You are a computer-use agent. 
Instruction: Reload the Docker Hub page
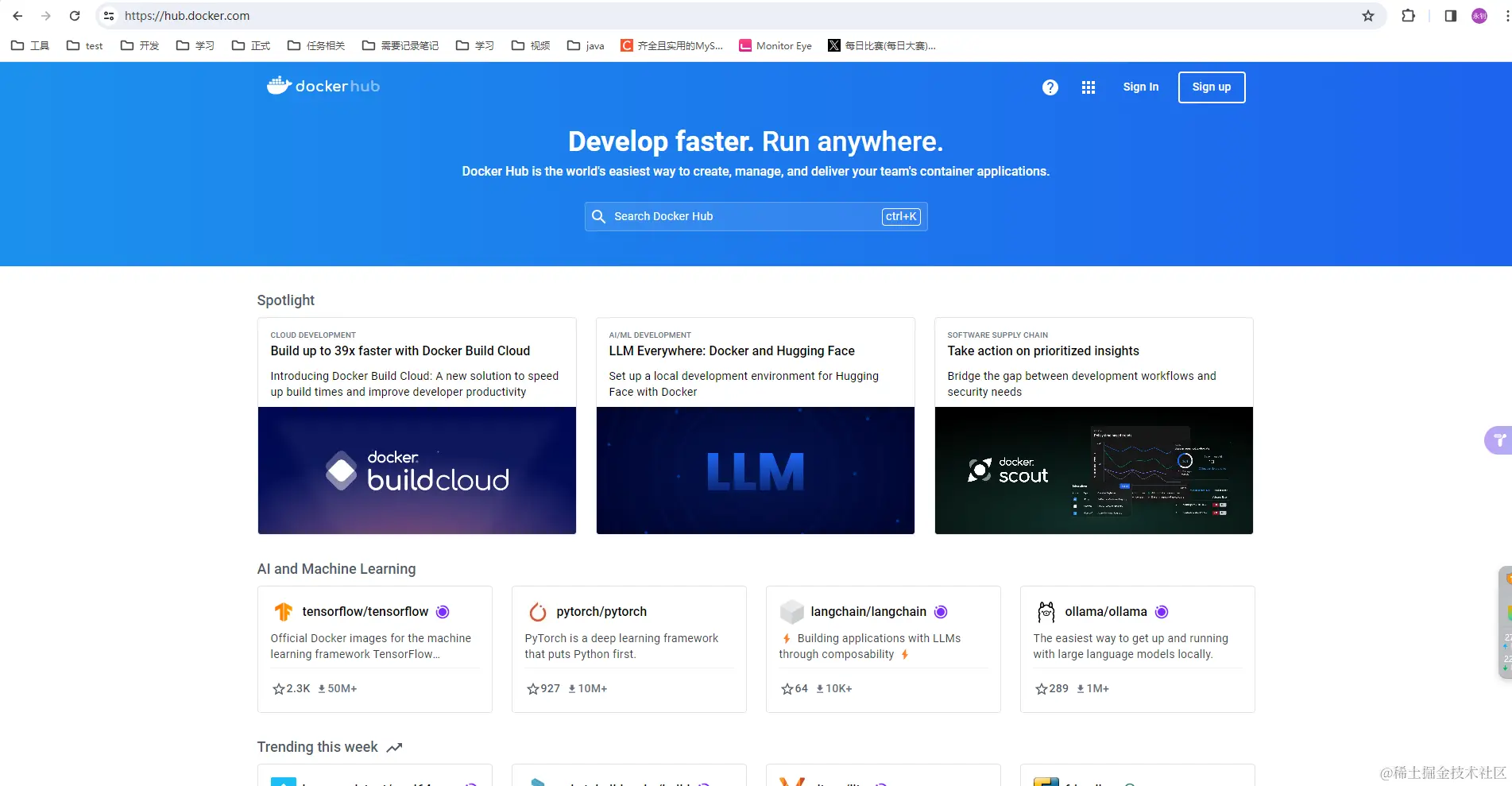coord(75,16)
